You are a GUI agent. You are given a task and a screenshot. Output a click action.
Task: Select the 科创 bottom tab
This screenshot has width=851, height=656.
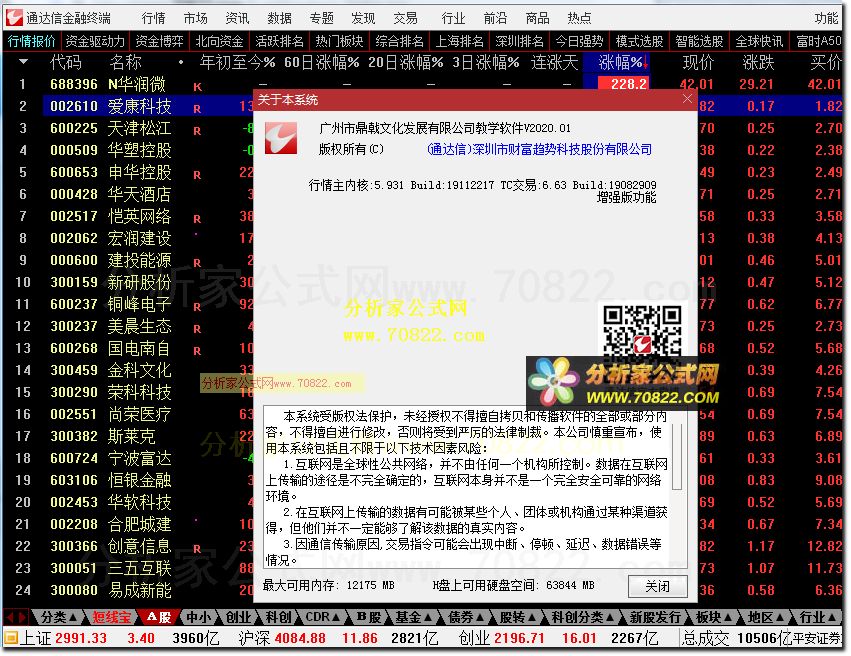[x=278, y=617]
